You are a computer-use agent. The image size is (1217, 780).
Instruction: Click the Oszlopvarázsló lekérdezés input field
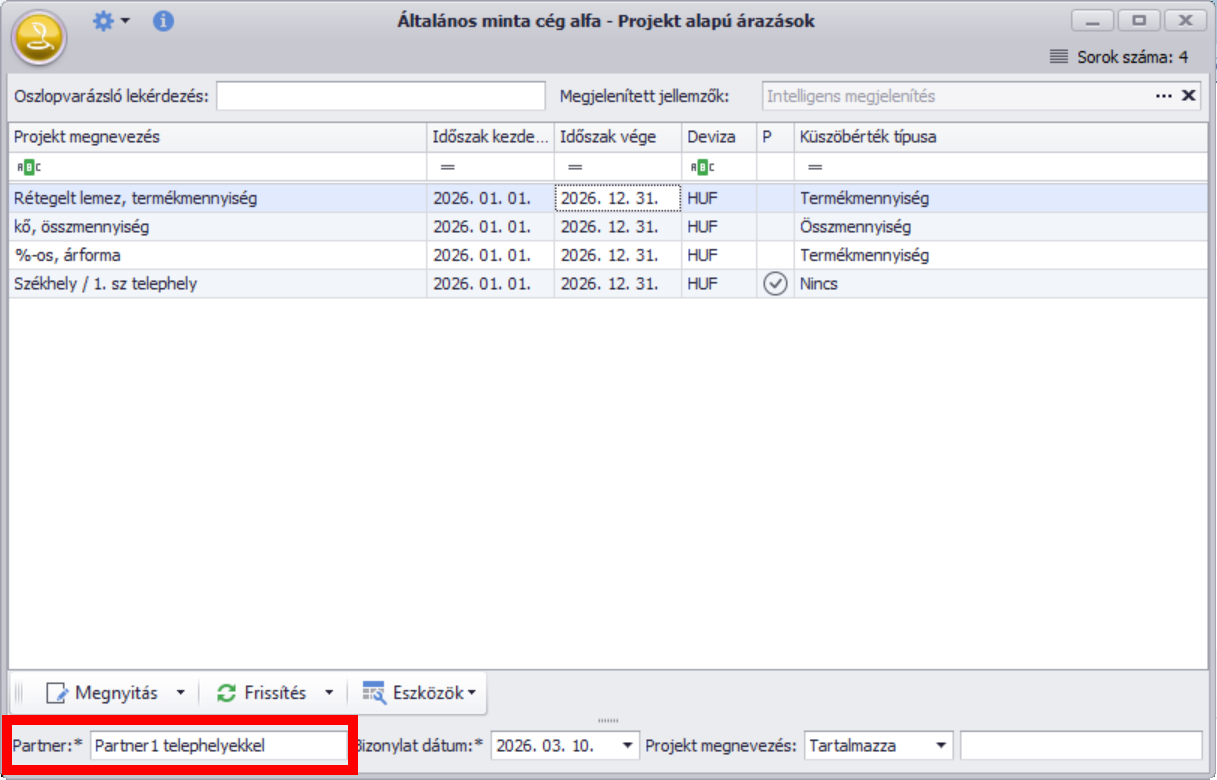click(381, 96)
